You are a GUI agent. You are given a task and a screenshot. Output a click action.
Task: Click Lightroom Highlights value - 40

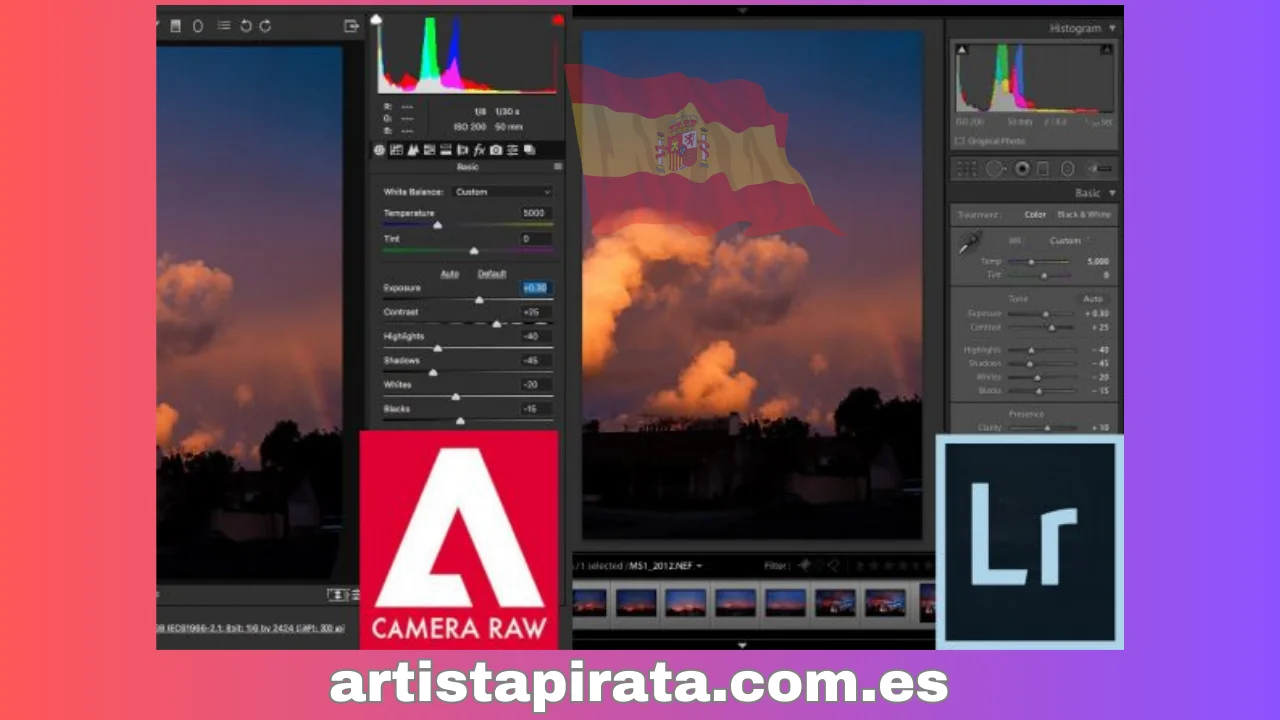click(x=1098, y=350)
